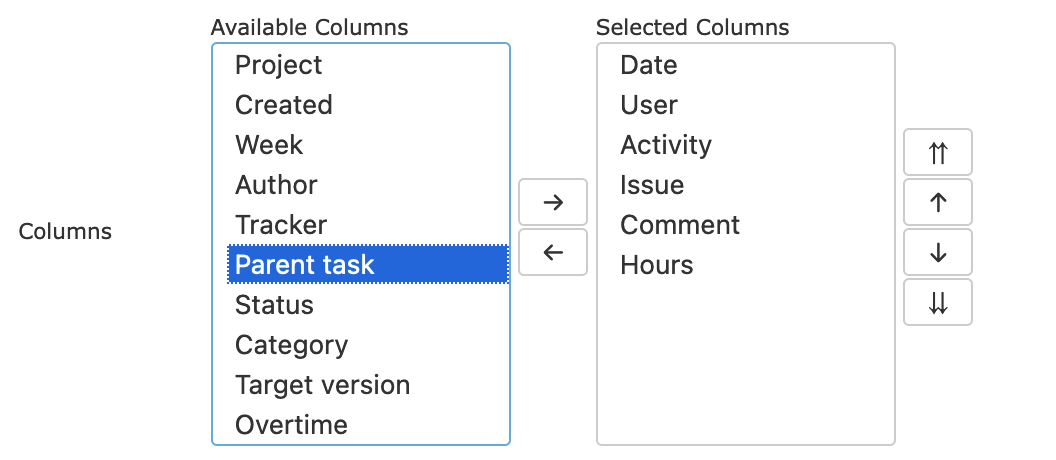Move selected column down one position

(937, 252)
